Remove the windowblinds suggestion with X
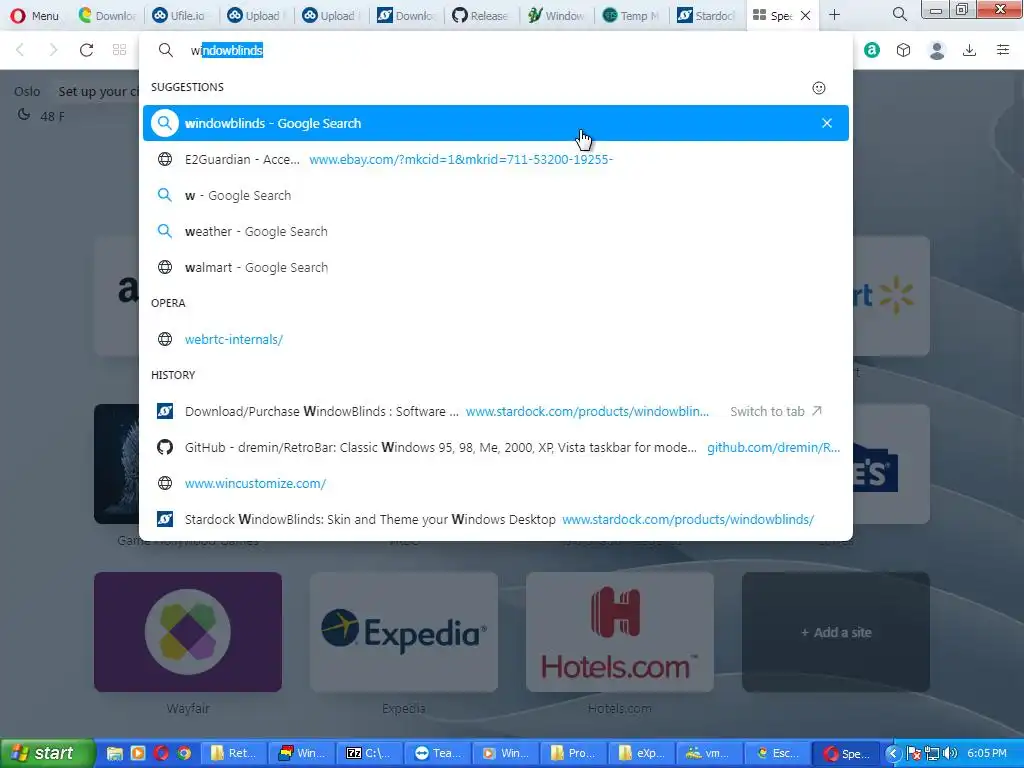Screen dimensions: 1024x768 (x=827, y=123)
